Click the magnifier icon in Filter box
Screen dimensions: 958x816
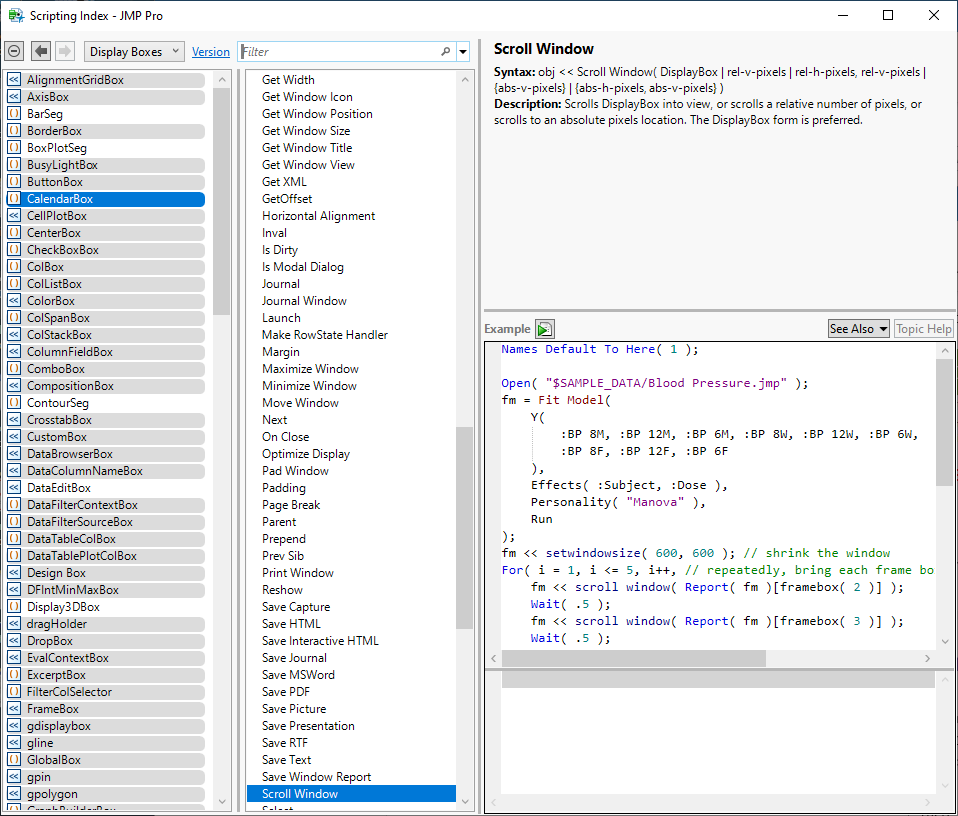446,51
